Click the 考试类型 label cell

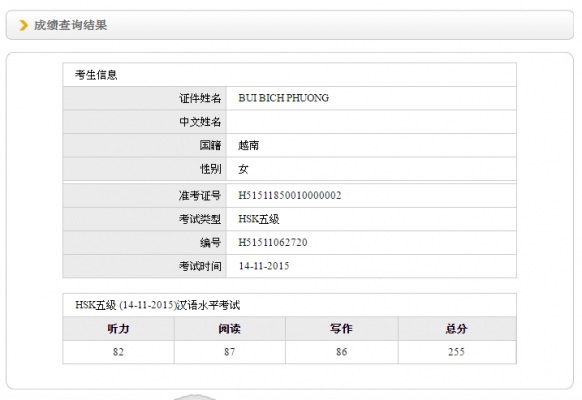pyautogui.click(x=145, y=219)
